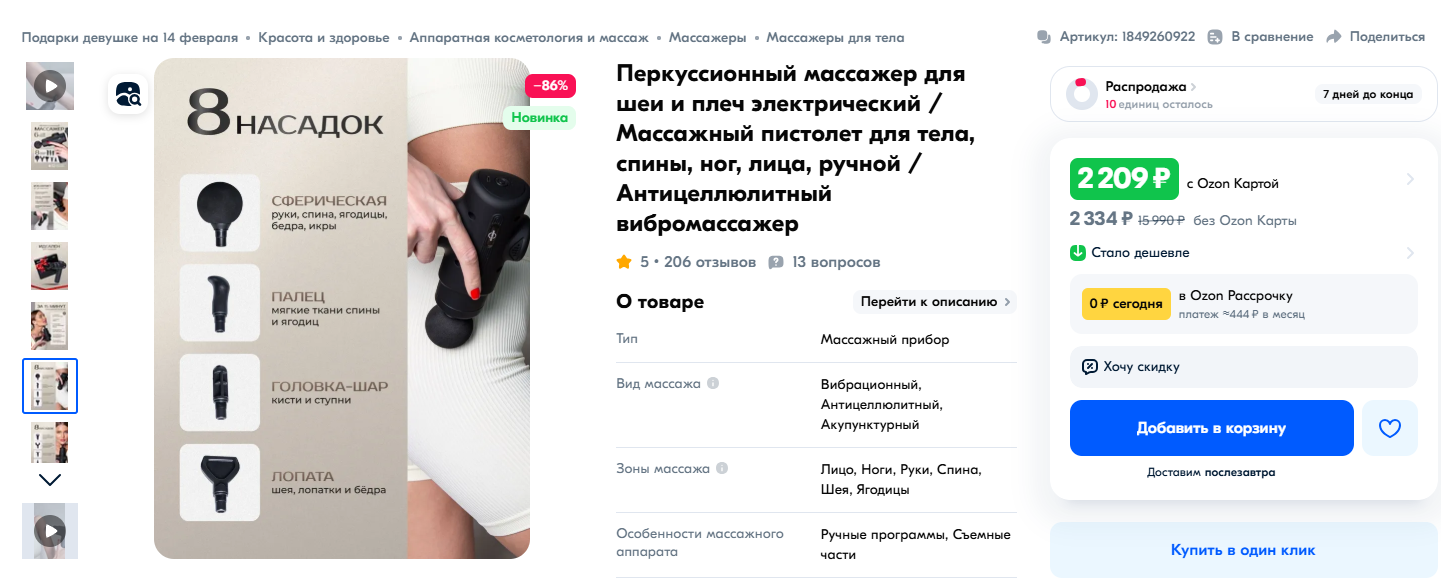This screenshot has width=1441, height=580.
Task: Show more thumbnails with down chevron
Action: point(50,479)
